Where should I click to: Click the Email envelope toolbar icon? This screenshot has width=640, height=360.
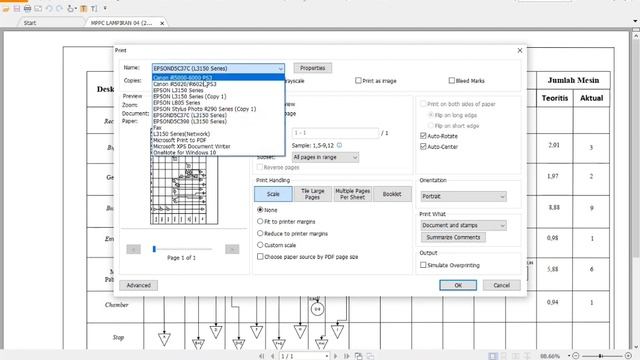point(38,8)
